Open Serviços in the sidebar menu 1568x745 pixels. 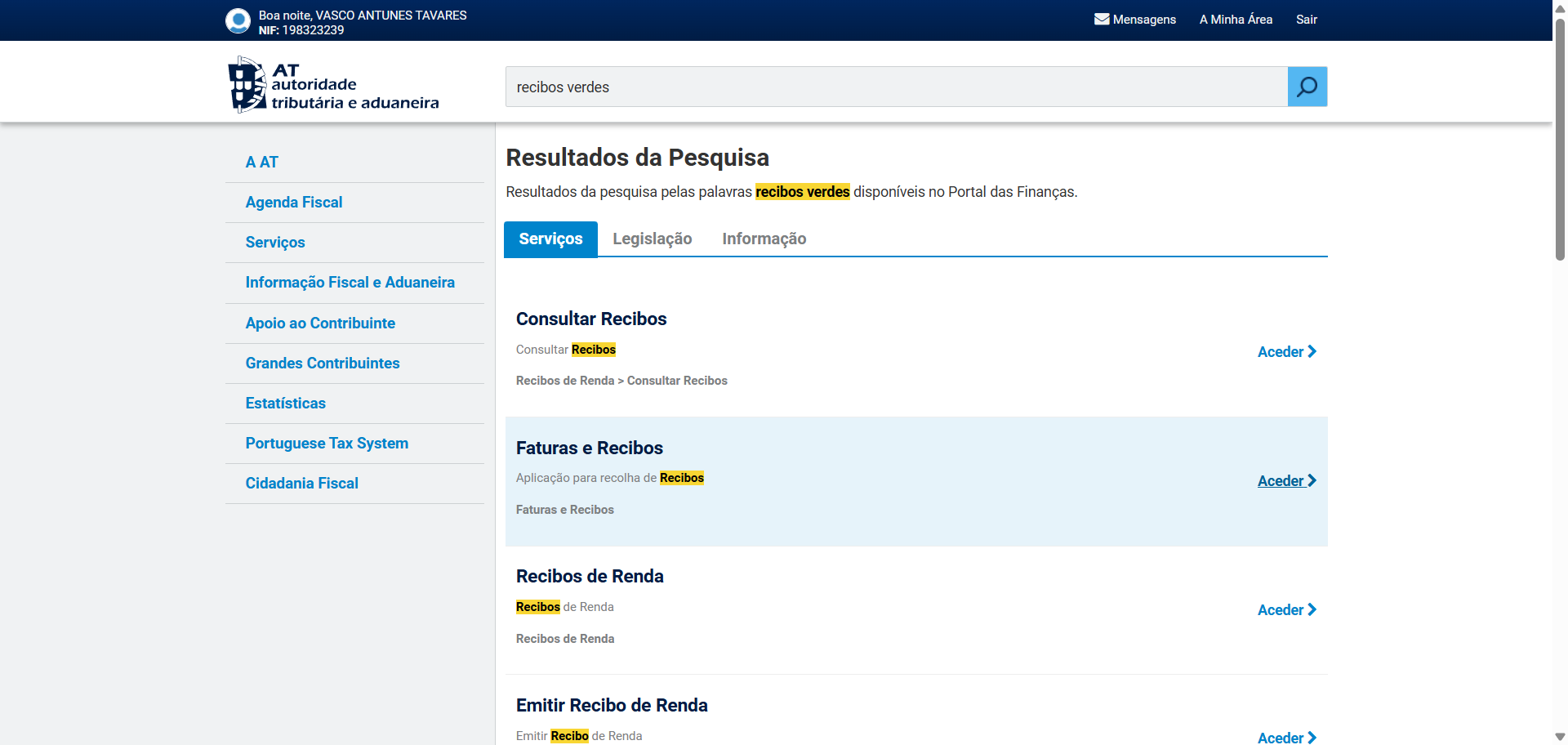click(275, 243)
